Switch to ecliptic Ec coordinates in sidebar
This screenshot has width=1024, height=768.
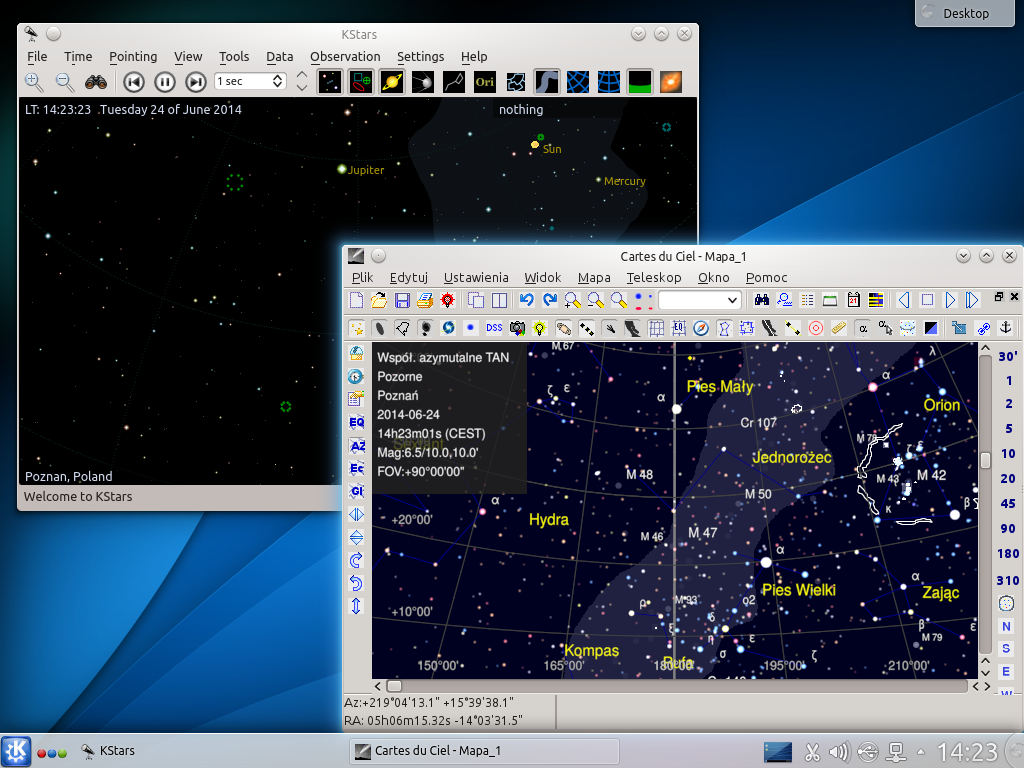click(356, 469)
